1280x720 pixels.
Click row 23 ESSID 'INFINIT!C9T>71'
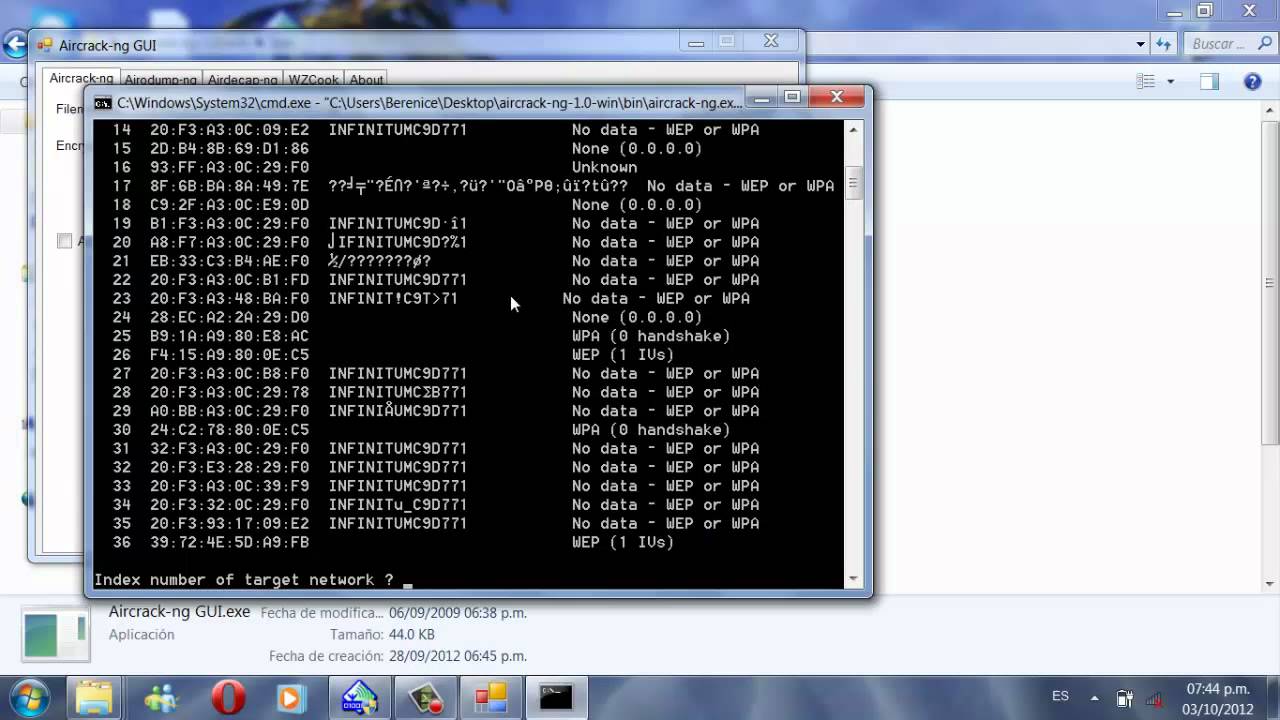[393, 298]
